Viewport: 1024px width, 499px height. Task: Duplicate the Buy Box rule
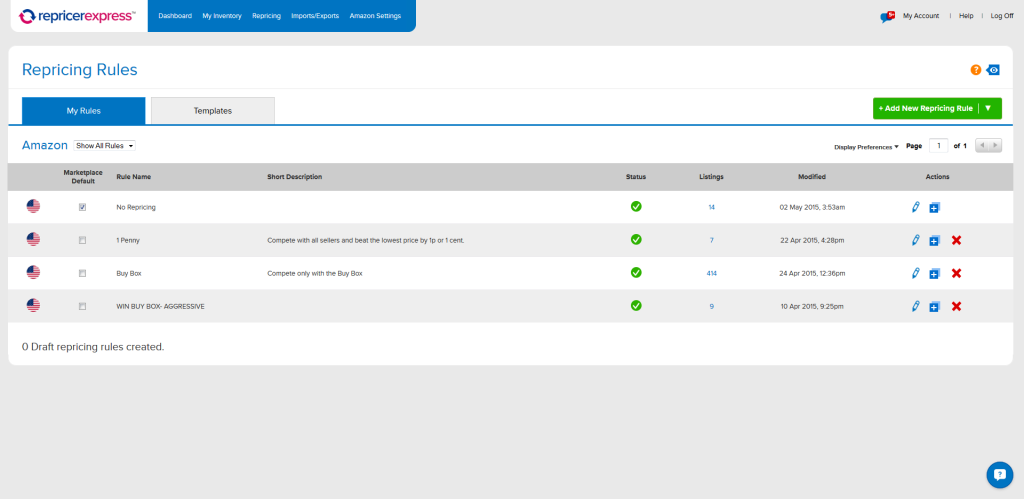pyautogui.click(x=934, y=274)
